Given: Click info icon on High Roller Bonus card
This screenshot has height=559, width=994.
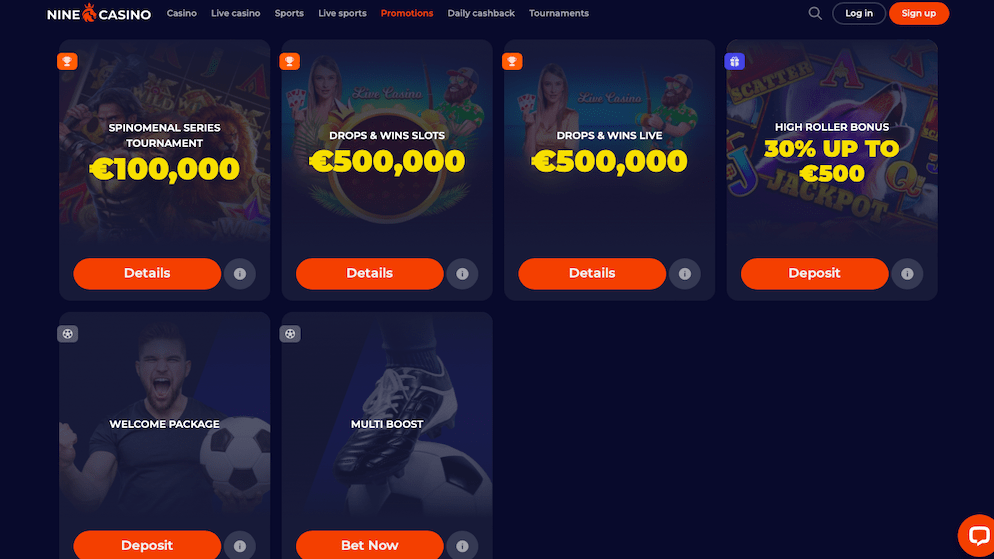Looking at the screenshot, I should (x=907, y=274).
